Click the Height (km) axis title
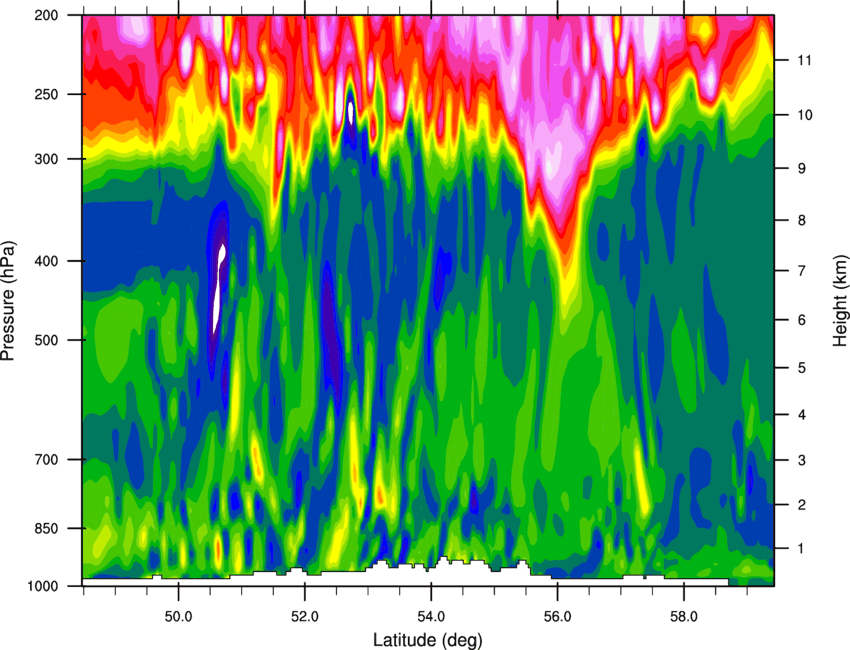This screenshot has width=850, height=650. coord(840,300)
